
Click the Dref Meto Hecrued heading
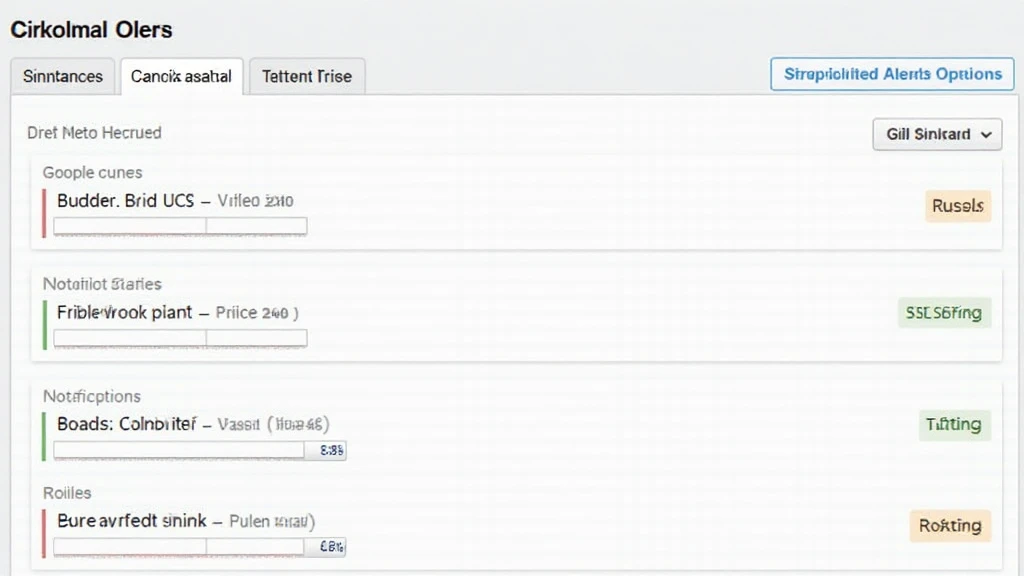click(95, 133)
